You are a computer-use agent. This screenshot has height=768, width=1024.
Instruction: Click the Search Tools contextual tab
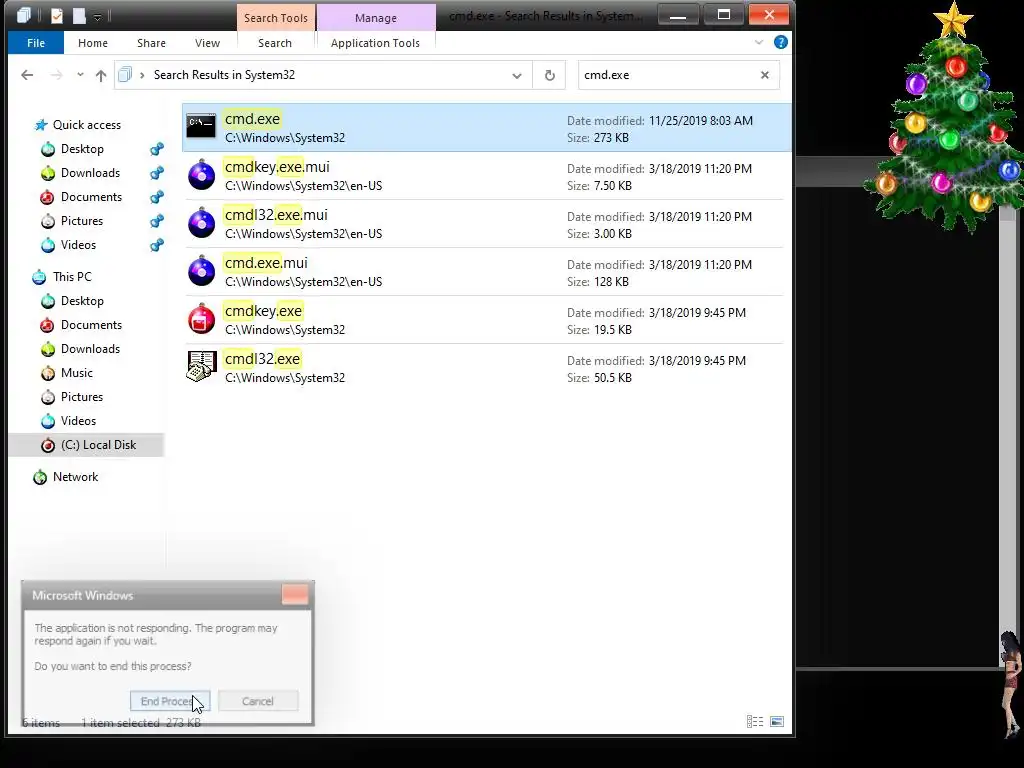click(x=276, y=18)
